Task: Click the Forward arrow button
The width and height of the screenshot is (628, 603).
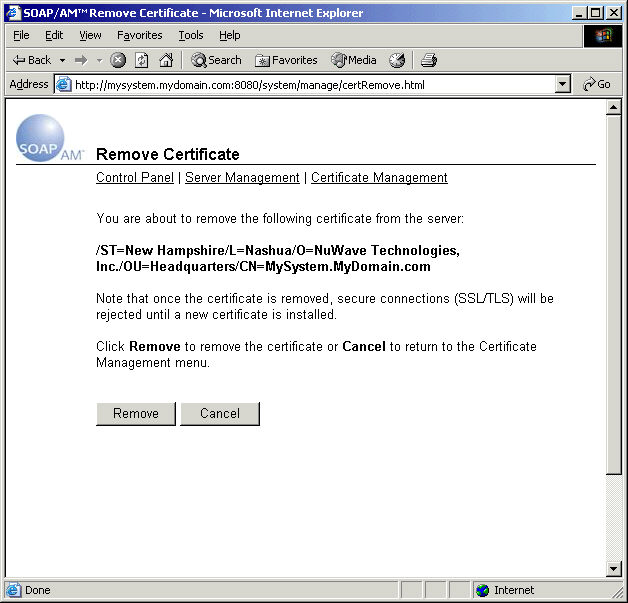Action: [x=81, y=60]
